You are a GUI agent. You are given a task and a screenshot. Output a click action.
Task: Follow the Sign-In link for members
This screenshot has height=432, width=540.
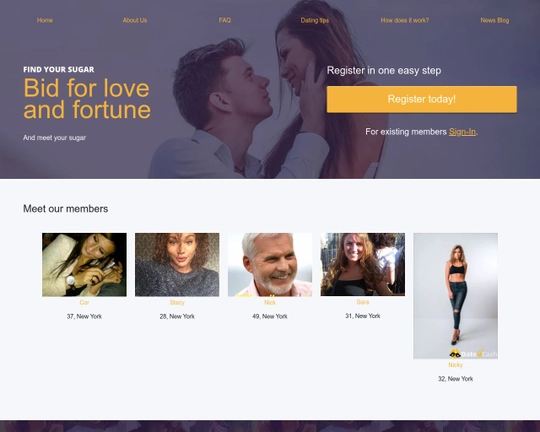462,132
